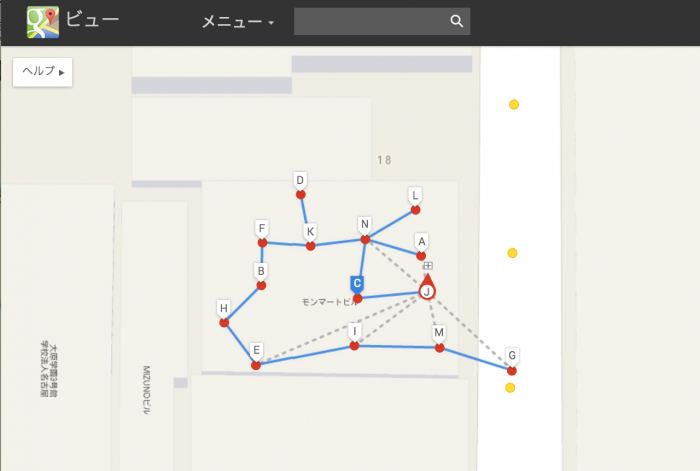Image resolution: width=700 pixels, height=471 pixels.
Task: Select the selected red pin J
Action: (x=427, y=287)
